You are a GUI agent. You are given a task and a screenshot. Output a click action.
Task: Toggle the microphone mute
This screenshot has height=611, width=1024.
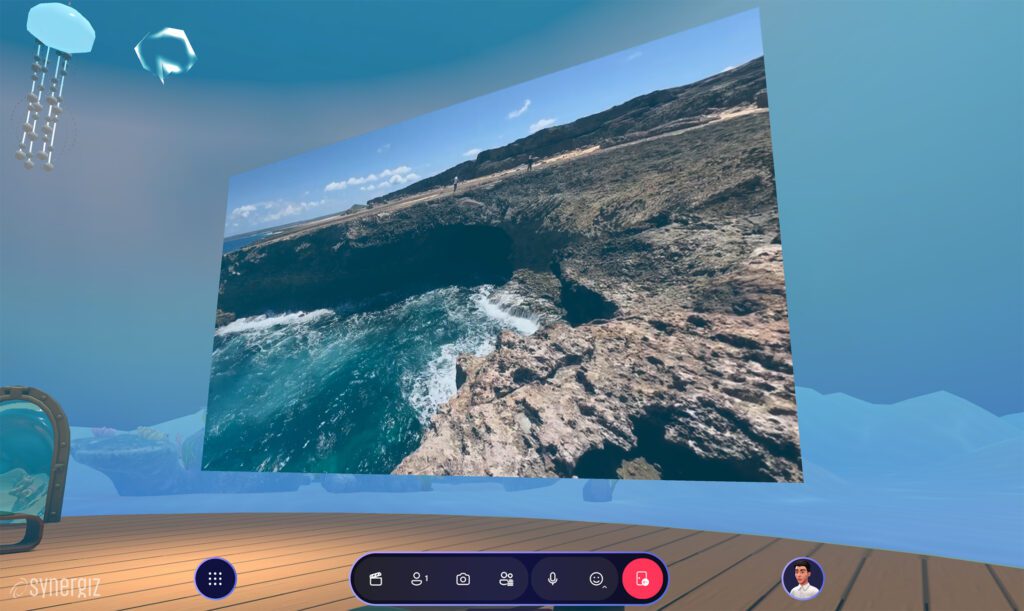click(x=552, y=579)
